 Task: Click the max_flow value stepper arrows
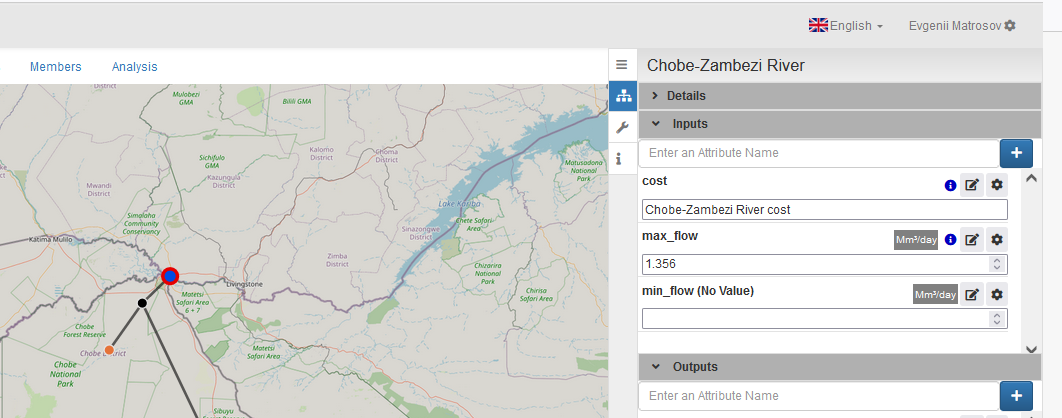pyautogui.click(x=996, y=264)
